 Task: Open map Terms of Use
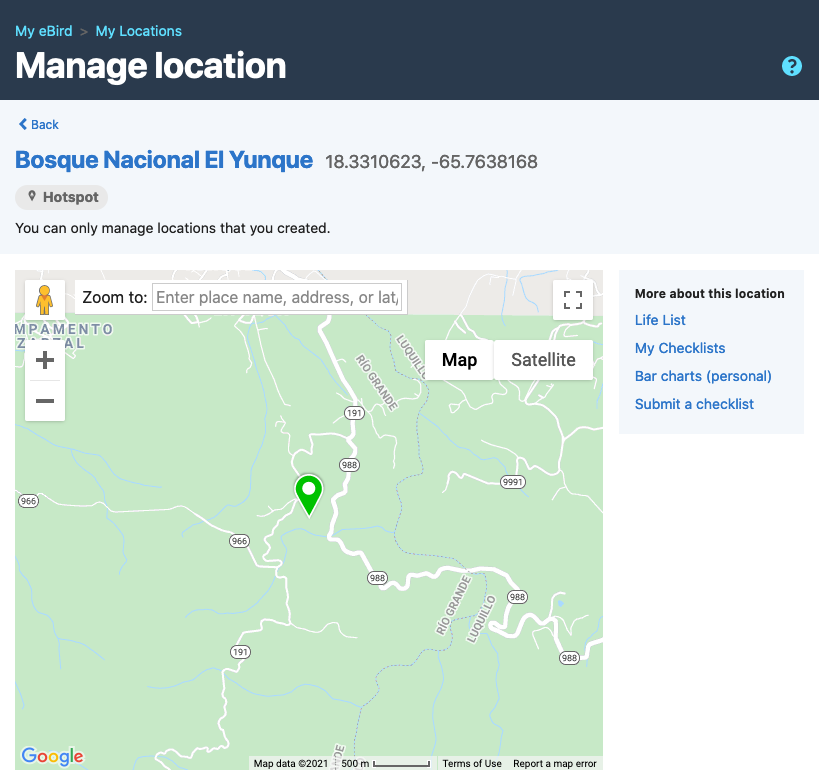(472, 763)
